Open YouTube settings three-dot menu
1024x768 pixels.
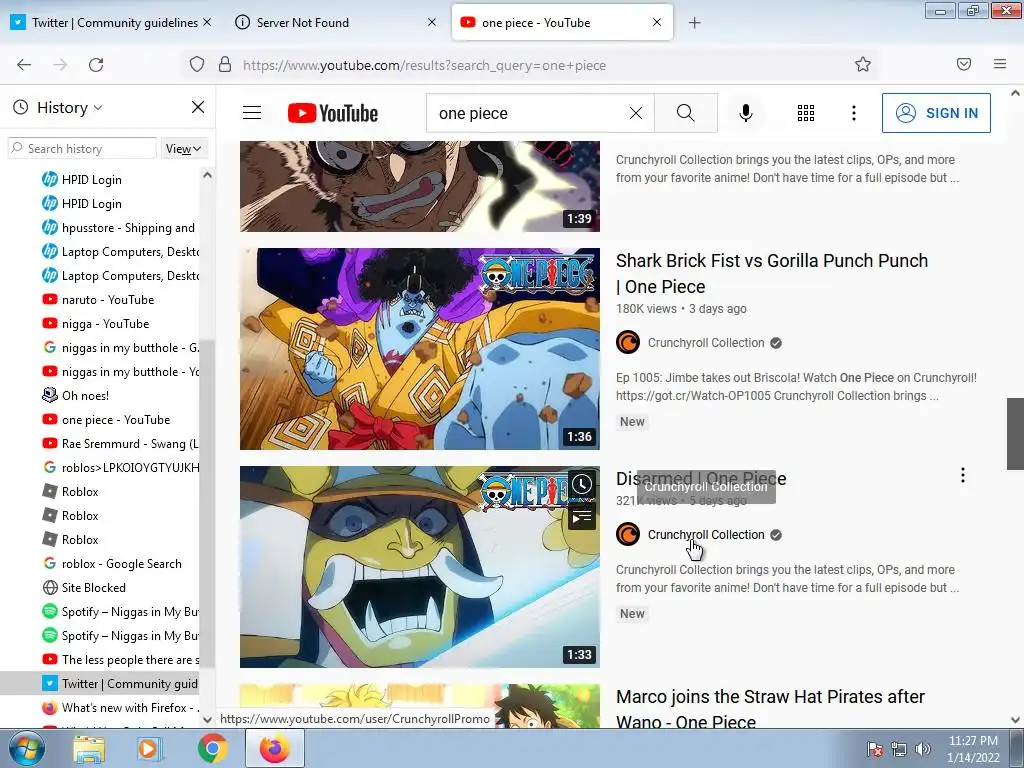tap(854, 113)
